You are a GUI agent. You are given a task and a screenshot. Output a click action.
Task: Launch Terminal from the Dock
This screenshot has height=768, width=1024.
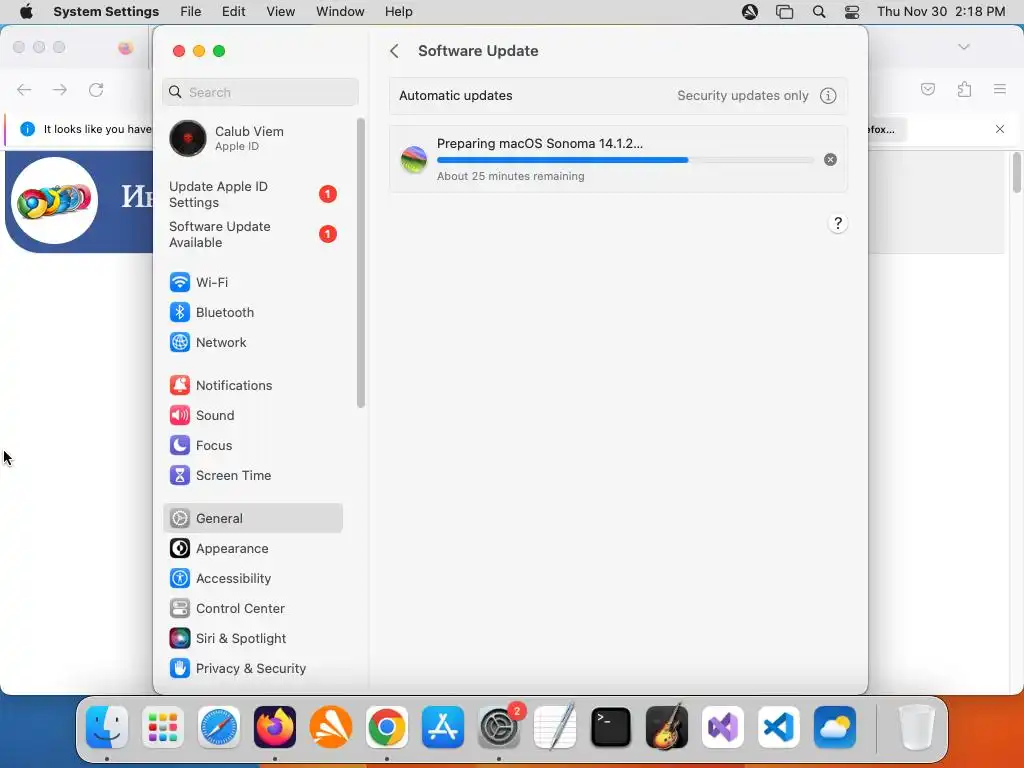(x=611, y=727)
